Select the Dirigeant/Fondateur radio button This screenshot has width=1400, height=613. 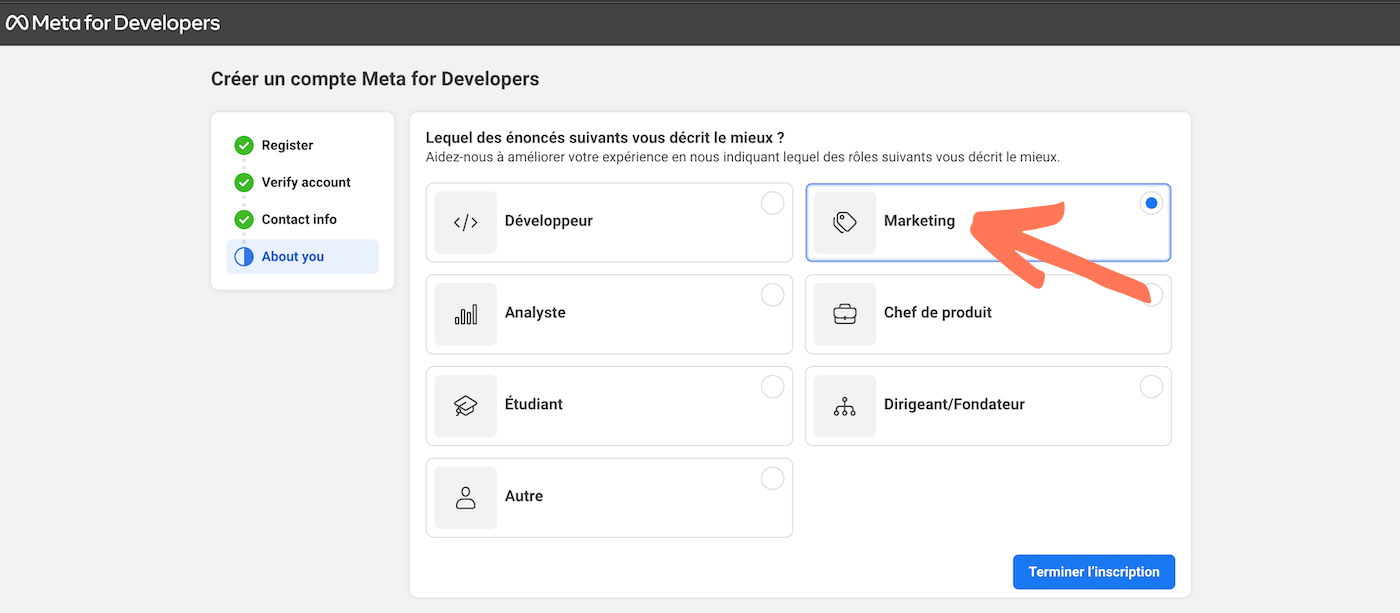click(1151, 387)
